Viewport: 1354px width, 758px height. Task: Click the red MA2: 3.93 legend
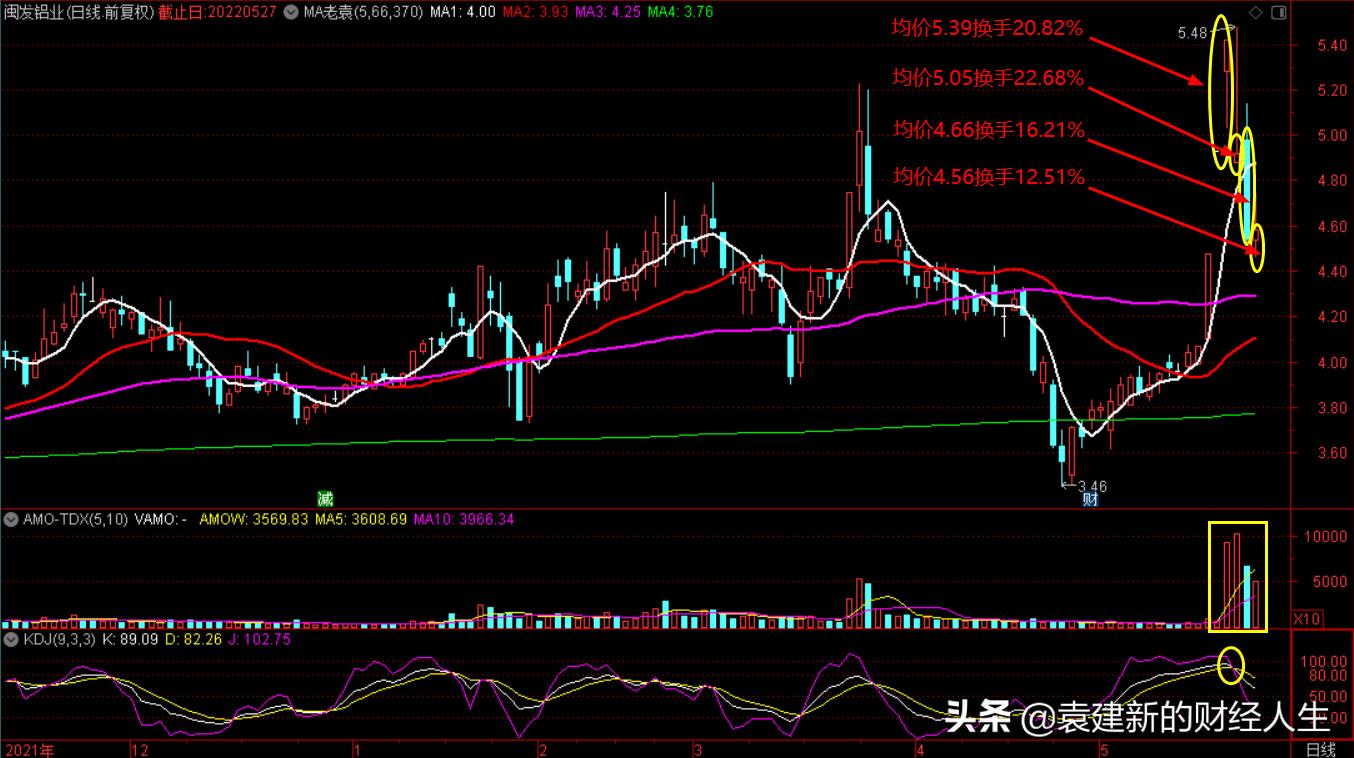pos(534,13)
